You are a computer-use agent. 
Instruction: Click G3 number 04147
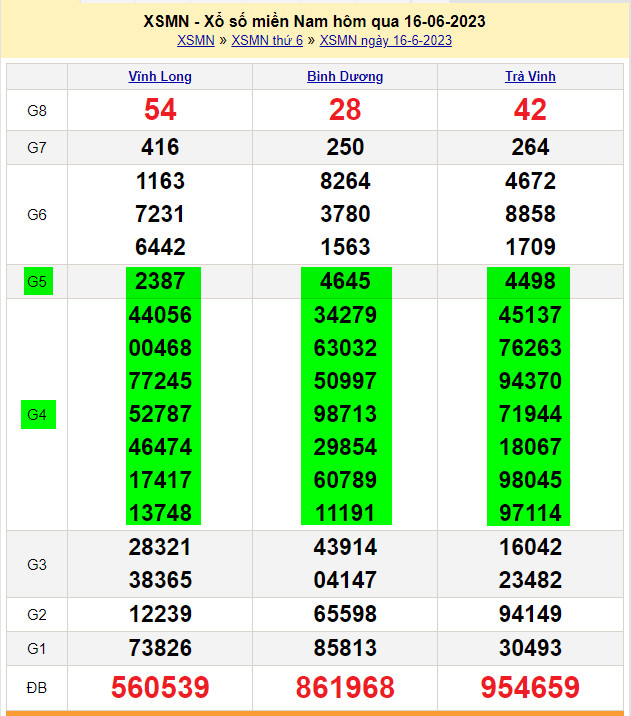coord(345,580)
